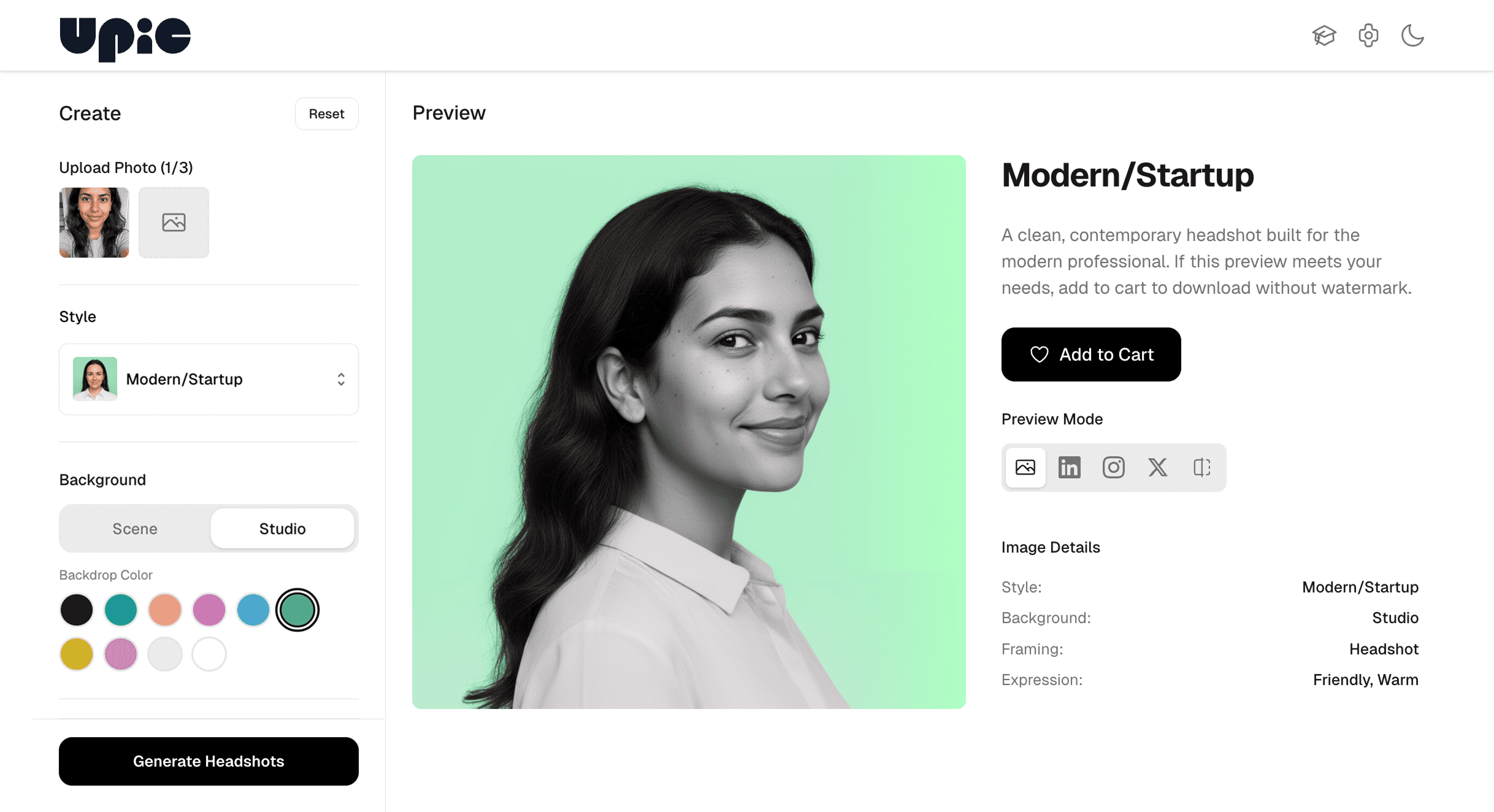Switch Background to Scene mode
The height and width of the screenshot is (812, 1494).
tap(134, 528)
